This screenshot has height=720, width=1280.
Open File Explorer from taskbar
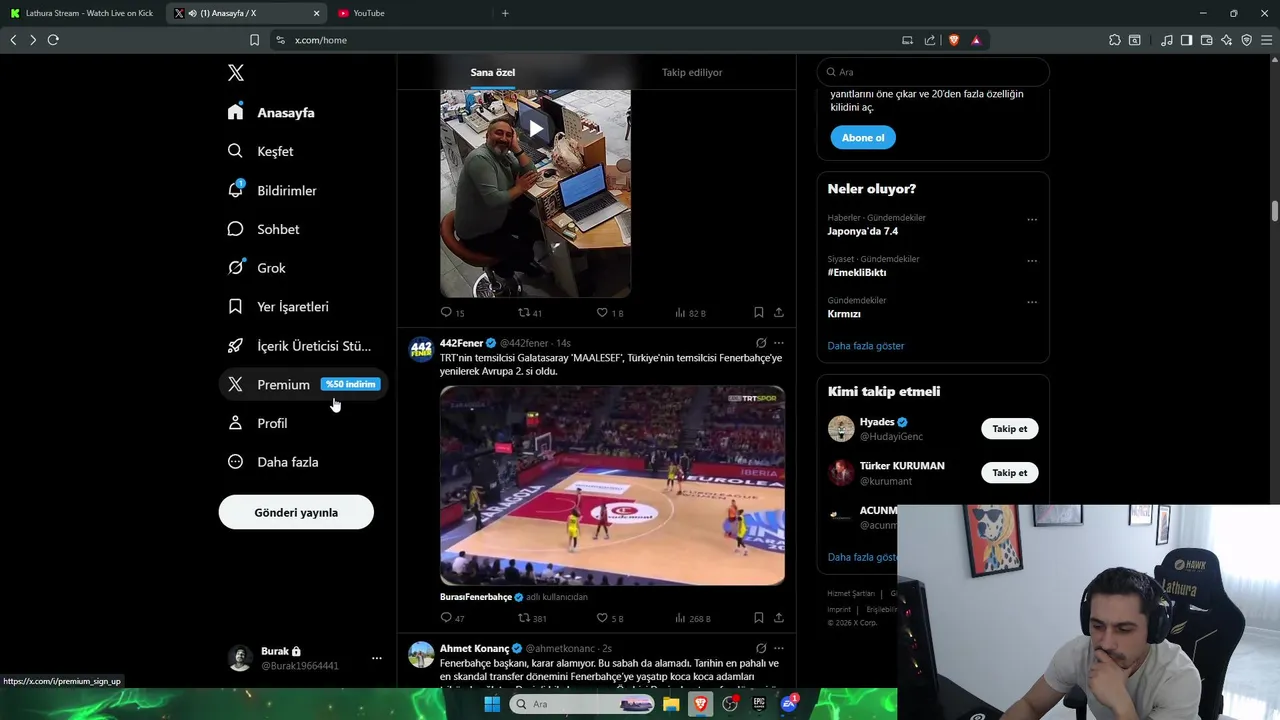click(671, 704)
